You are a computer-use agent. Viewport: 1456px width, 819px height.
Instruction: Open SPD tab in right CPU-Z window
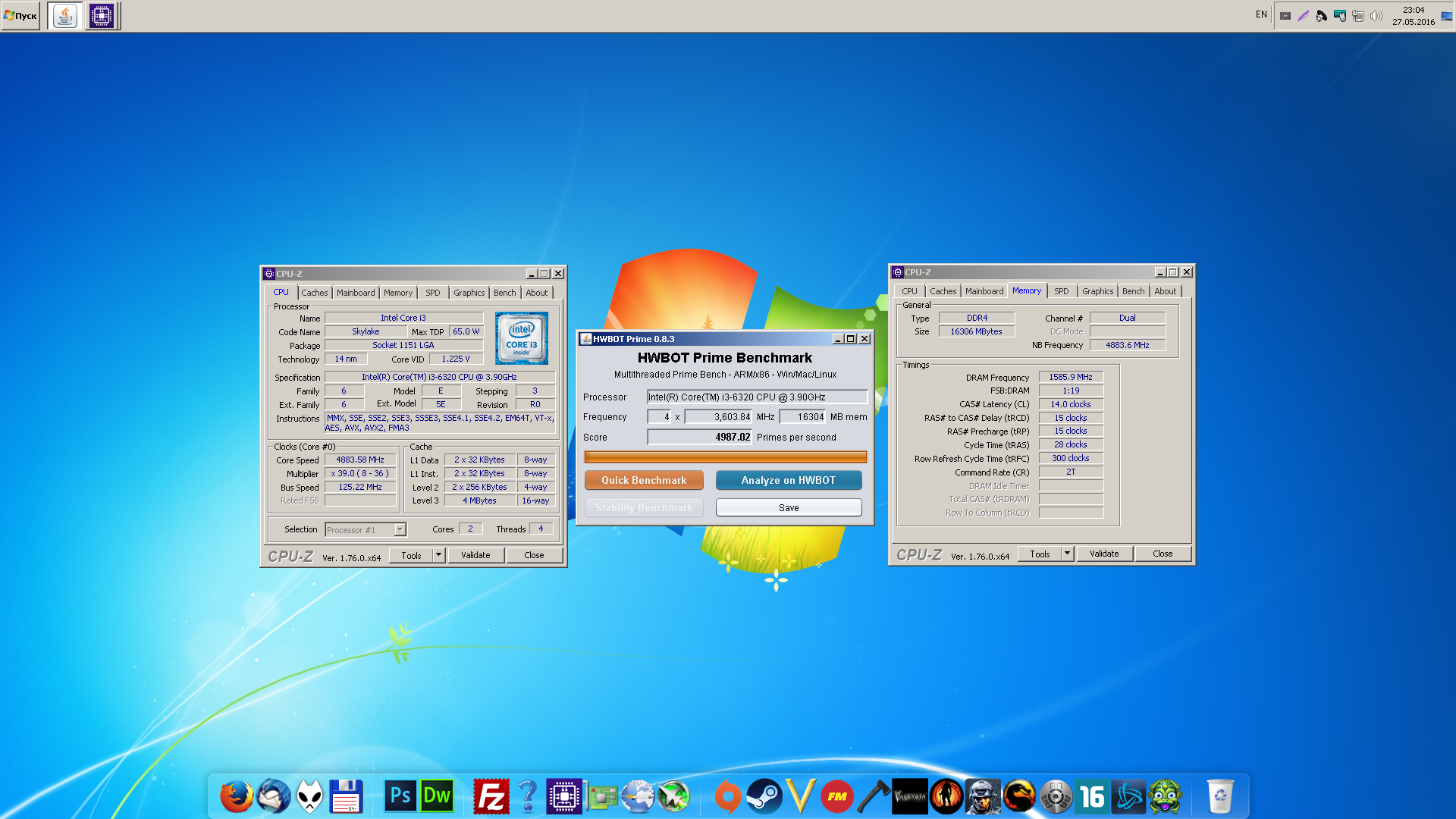point(1062,291)
